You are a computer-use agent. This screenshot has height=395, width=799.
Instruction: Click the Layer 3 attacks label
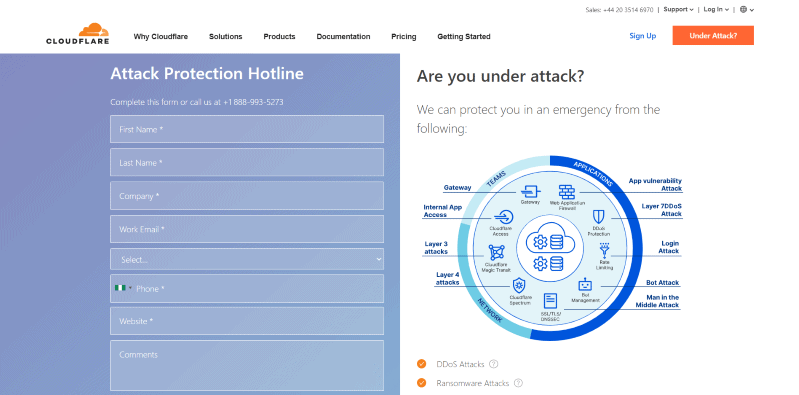436,248
